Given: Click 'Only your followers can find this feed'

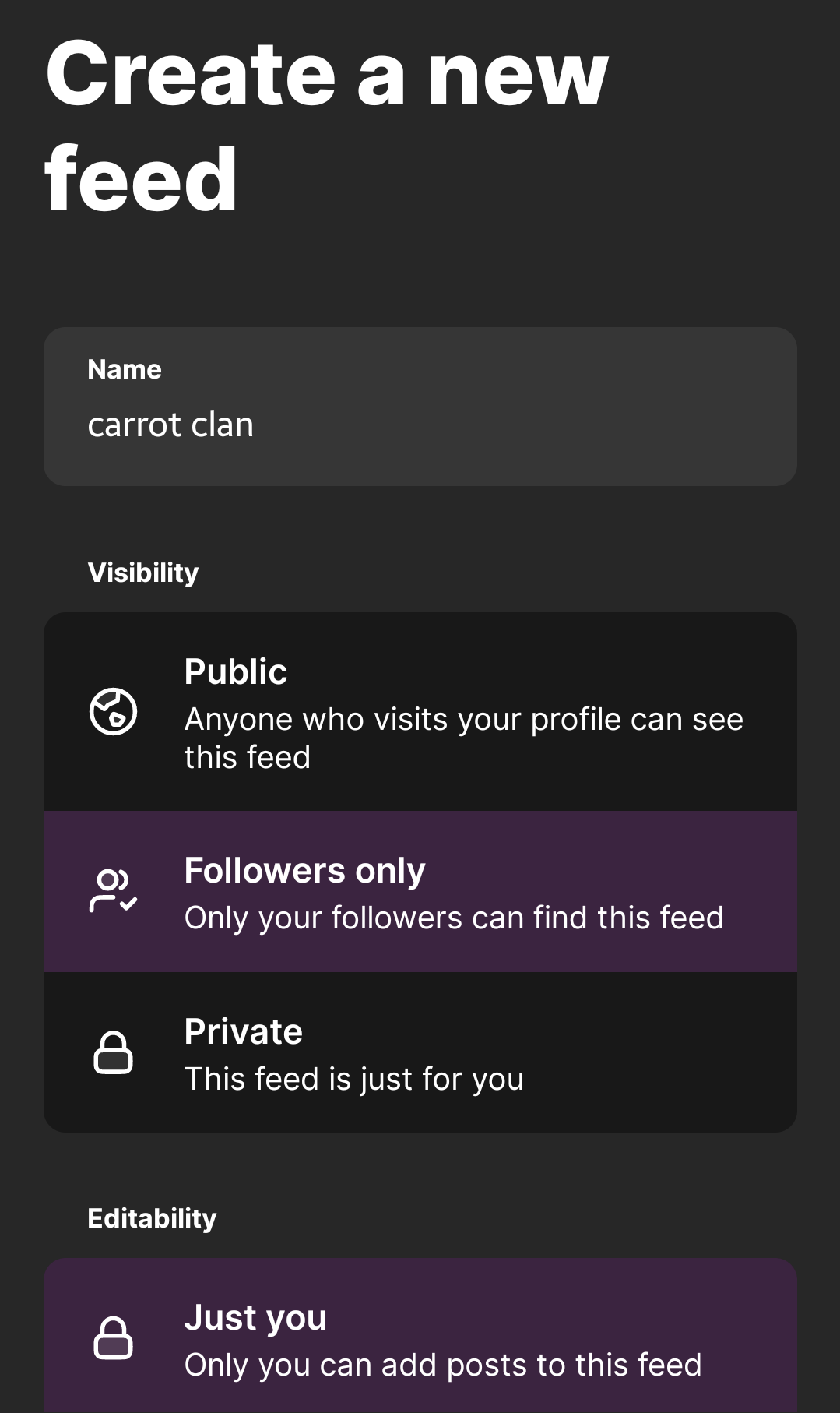Looking at the screenshot, I should pyautogui.click(x=454, y=918).
